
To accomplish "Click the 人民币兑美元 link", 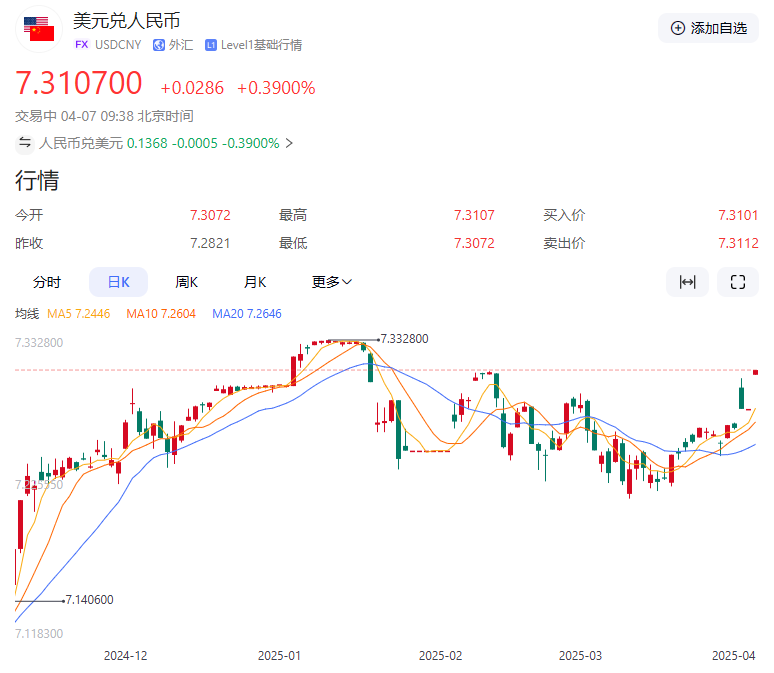I will point(81,143).
